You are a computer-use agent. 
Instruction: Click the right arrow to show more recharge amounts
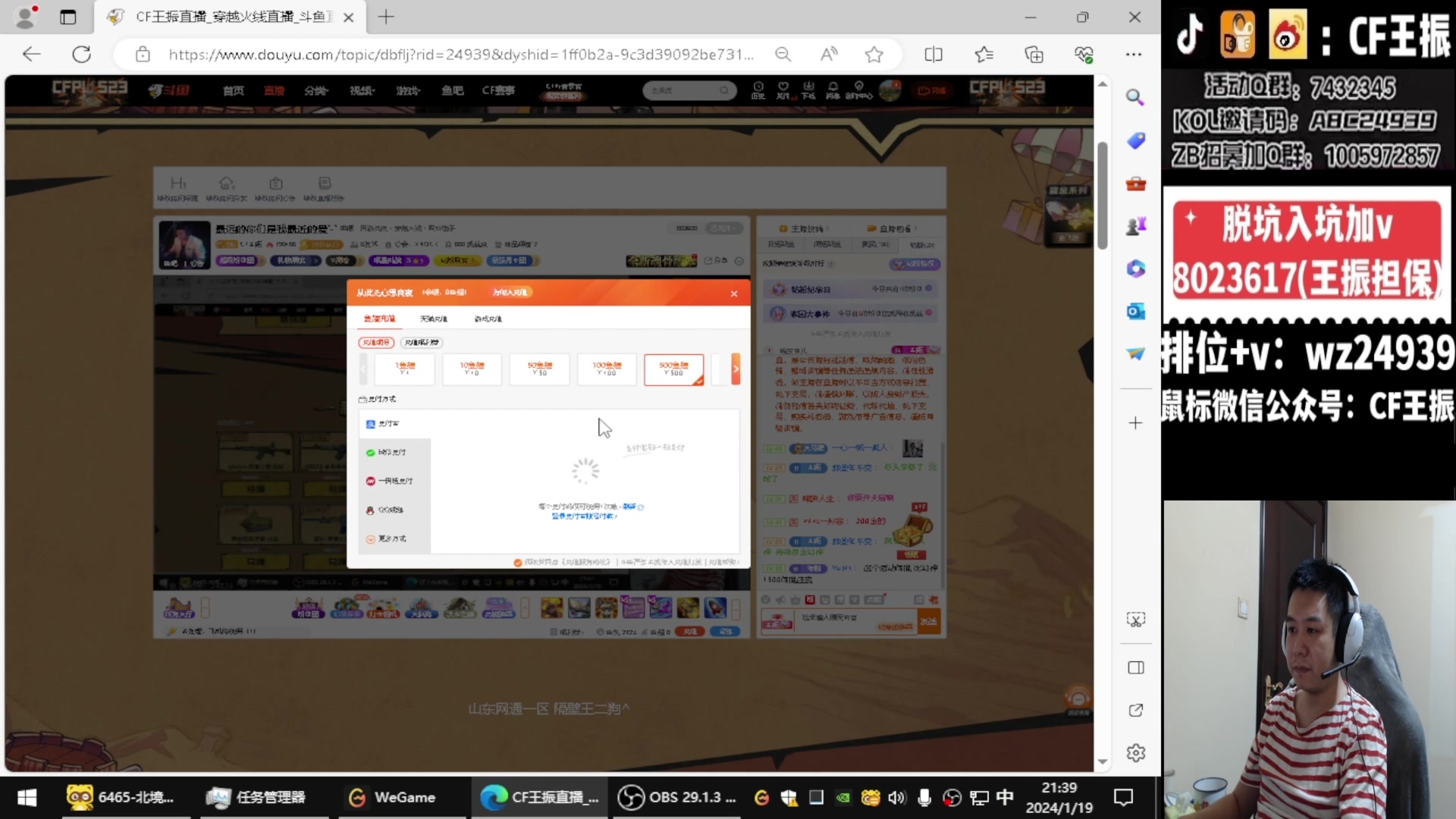[x=736, y=369]
